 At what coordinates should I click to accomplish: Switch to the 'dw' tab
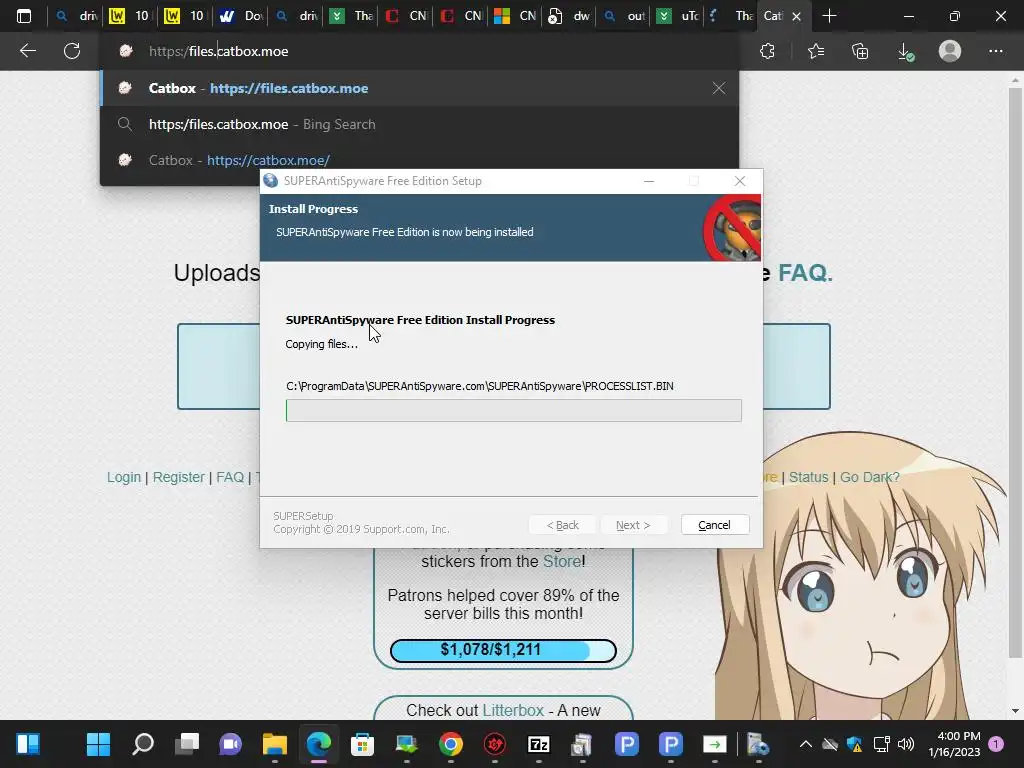(569, 16)
